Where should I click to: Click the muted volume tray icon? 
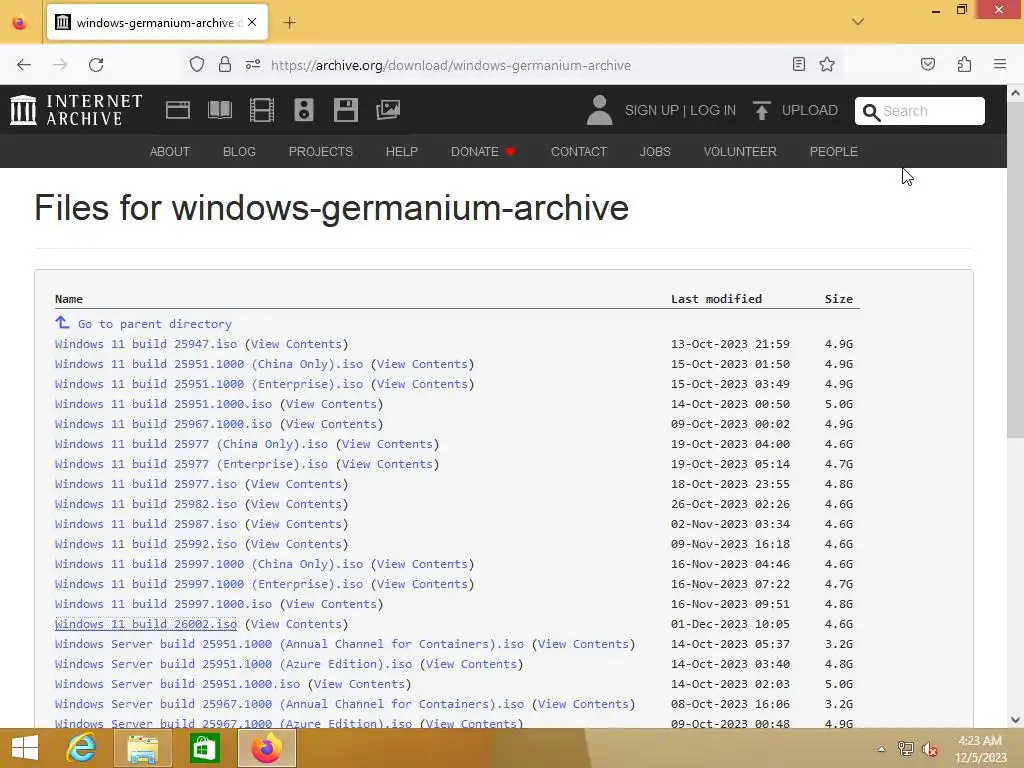coord(929,749)
